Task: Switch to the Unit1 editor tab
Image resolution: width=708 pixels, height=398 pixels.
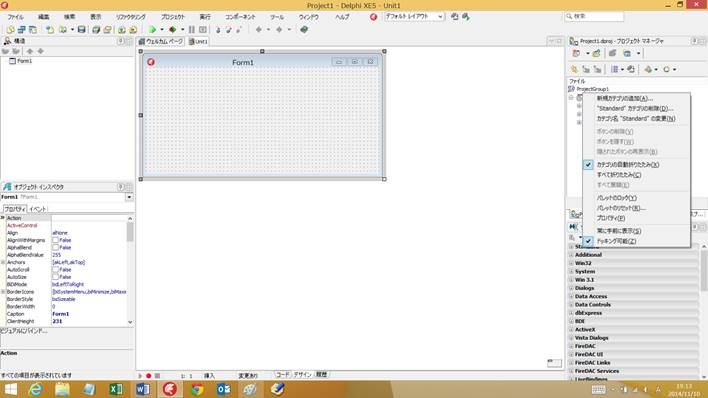Action: [x=198, y=42]
